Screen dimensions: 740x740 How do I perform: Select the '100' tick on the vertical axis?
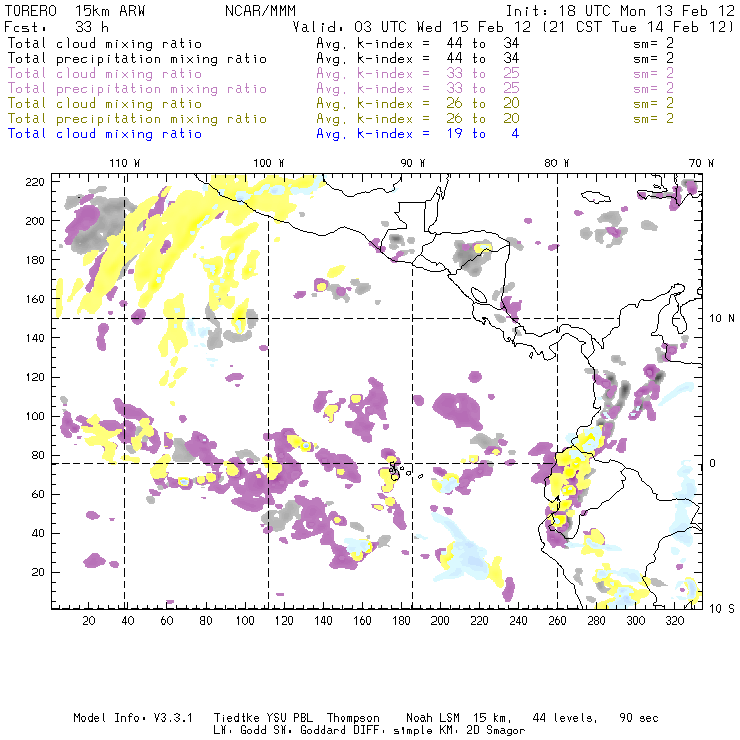click(x=35, y=416)
